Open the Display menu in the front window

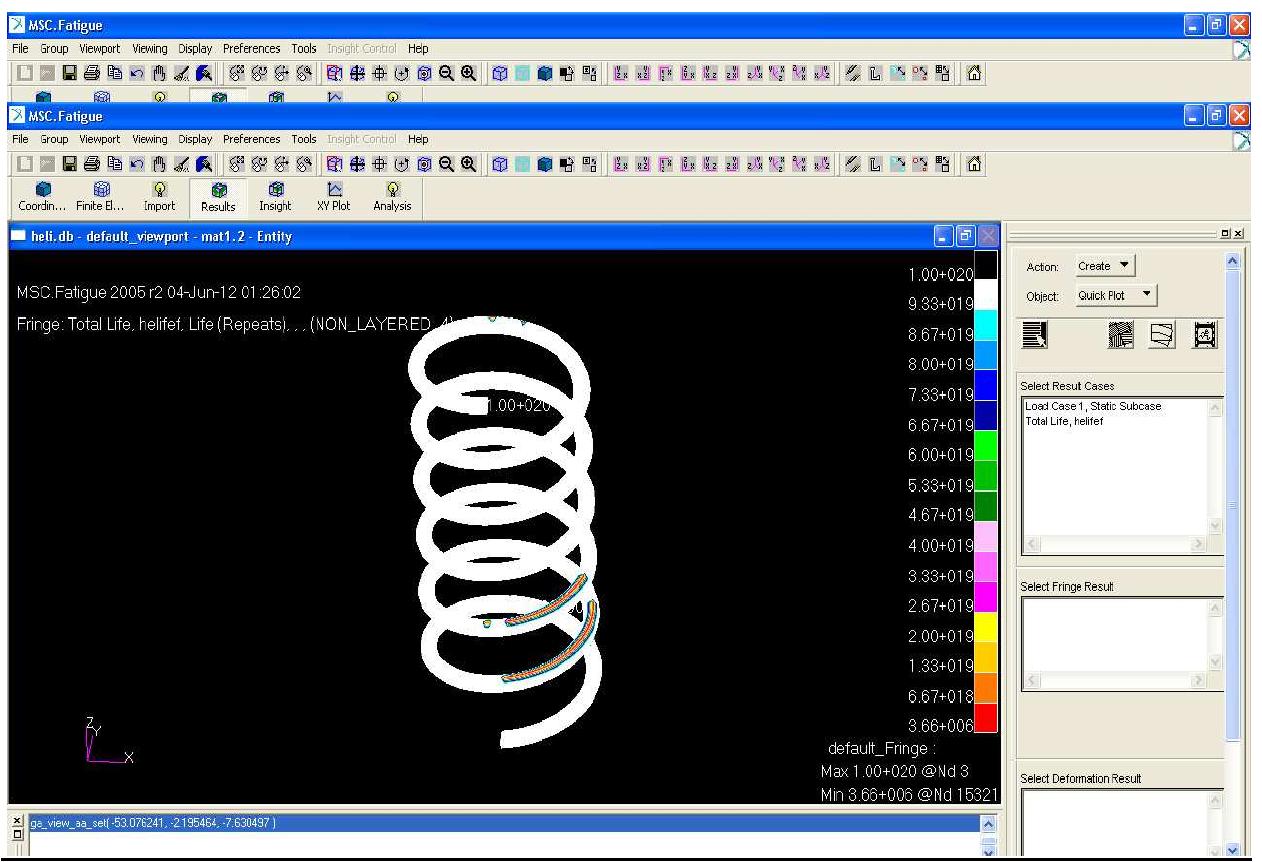tap(195, 139)
